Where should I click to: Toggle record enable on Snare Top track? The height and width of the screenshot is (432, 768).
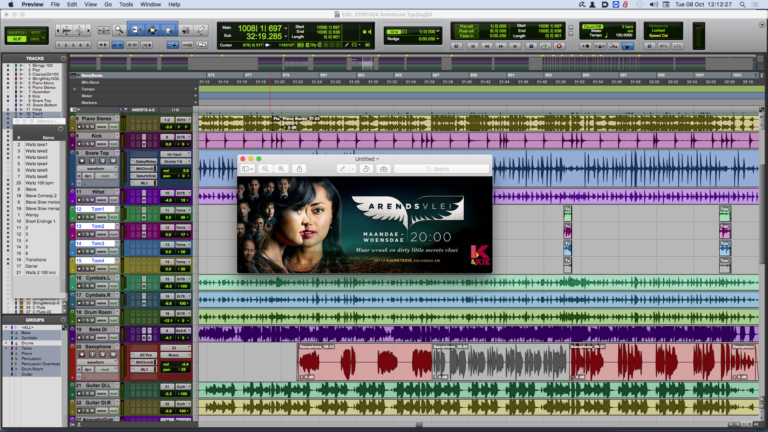point(82,161)
